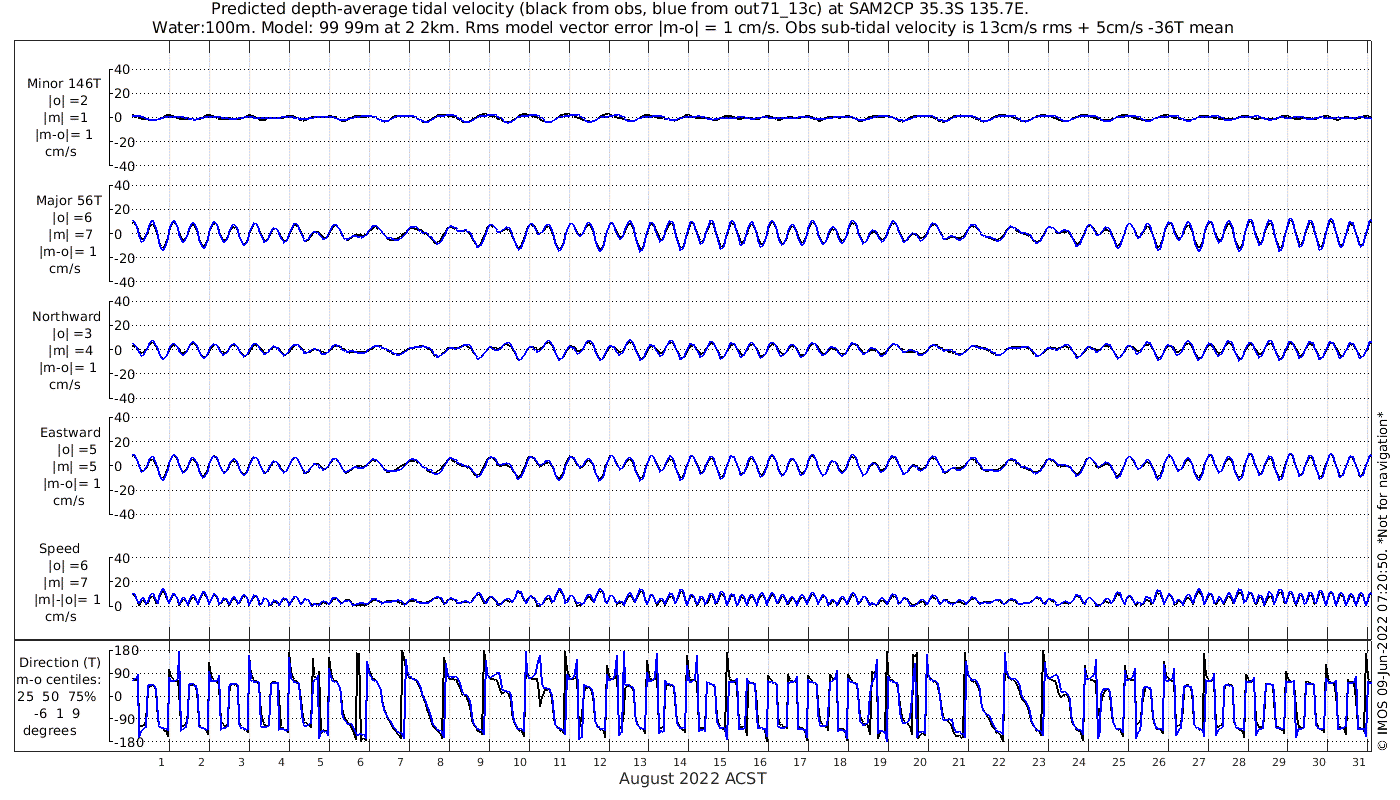Click the 'Direction (T)' panel label
Screen dimensions: 1400x800
[62, 662]
